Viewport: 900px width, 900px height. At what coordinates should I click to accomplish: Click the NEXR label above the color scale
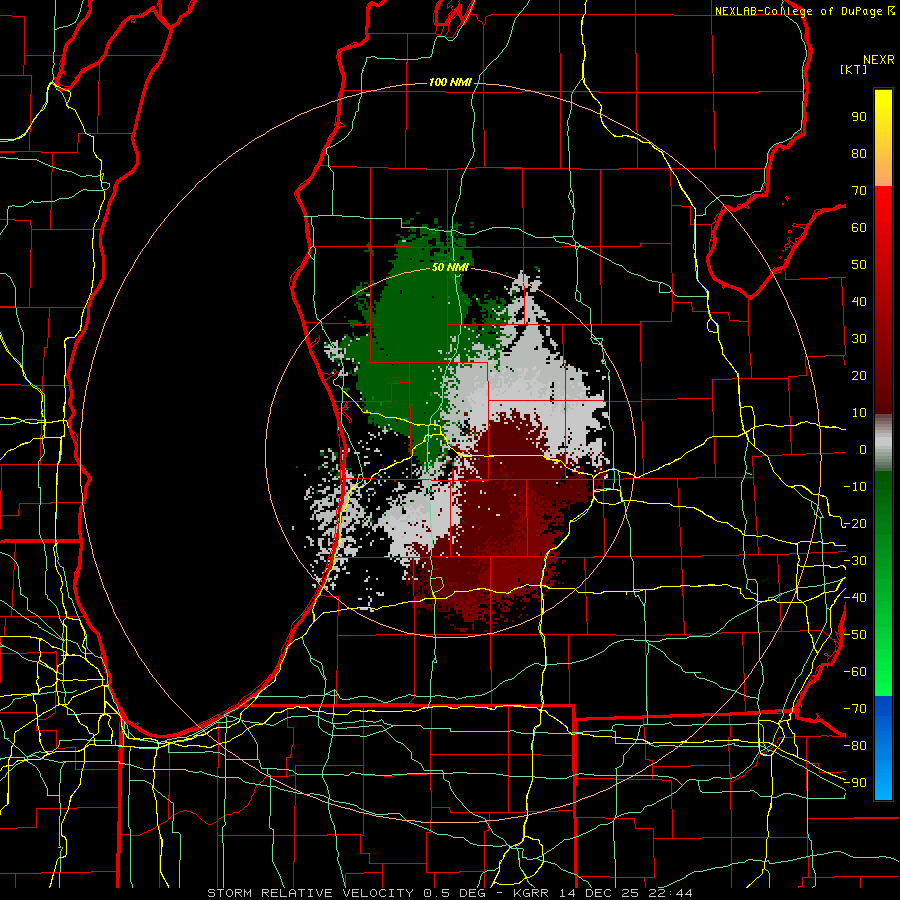tap(879, 60)
